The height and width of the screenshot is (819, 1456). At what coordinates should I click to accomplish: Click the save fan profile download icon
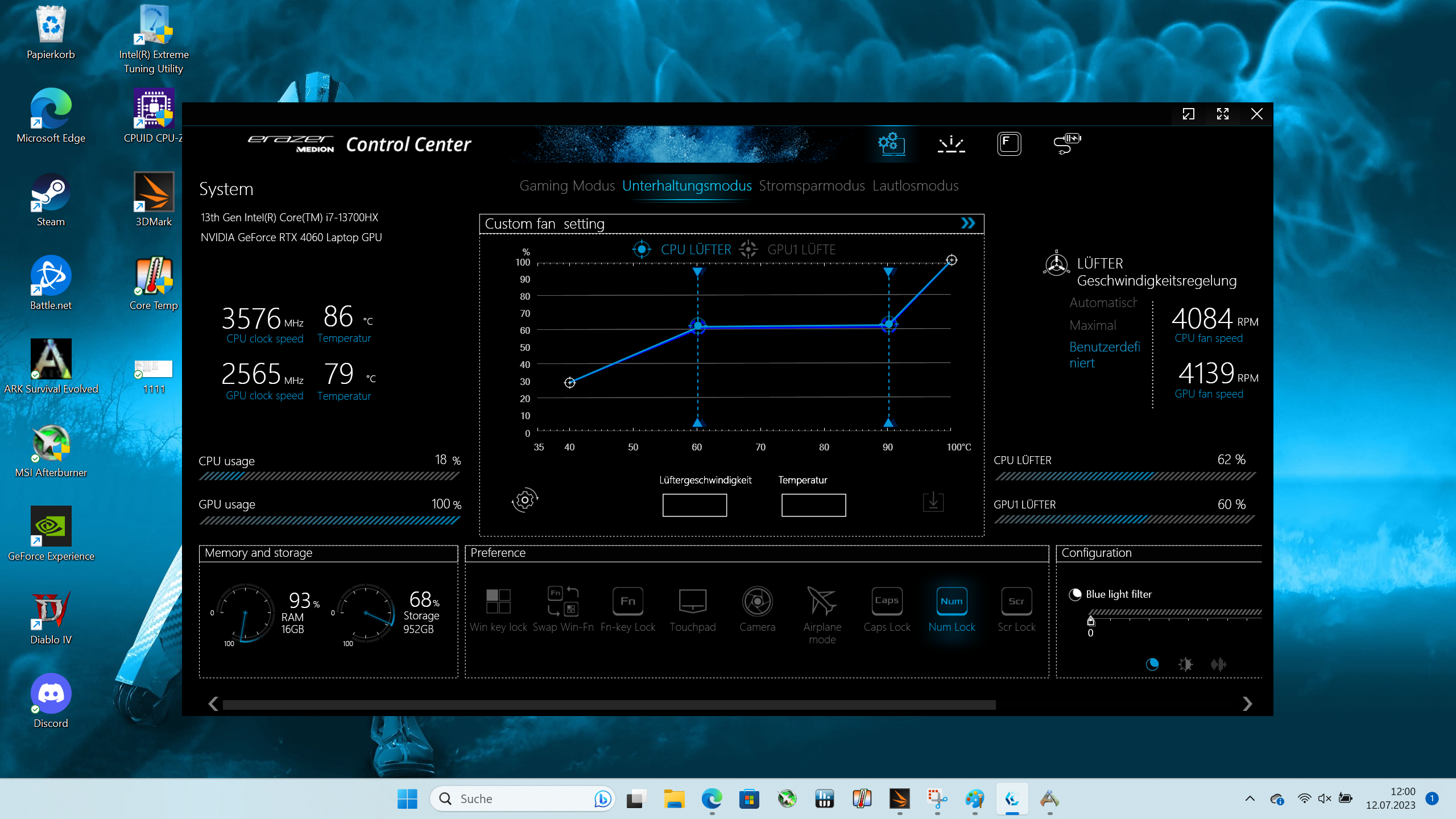click(x=933, y=502)
